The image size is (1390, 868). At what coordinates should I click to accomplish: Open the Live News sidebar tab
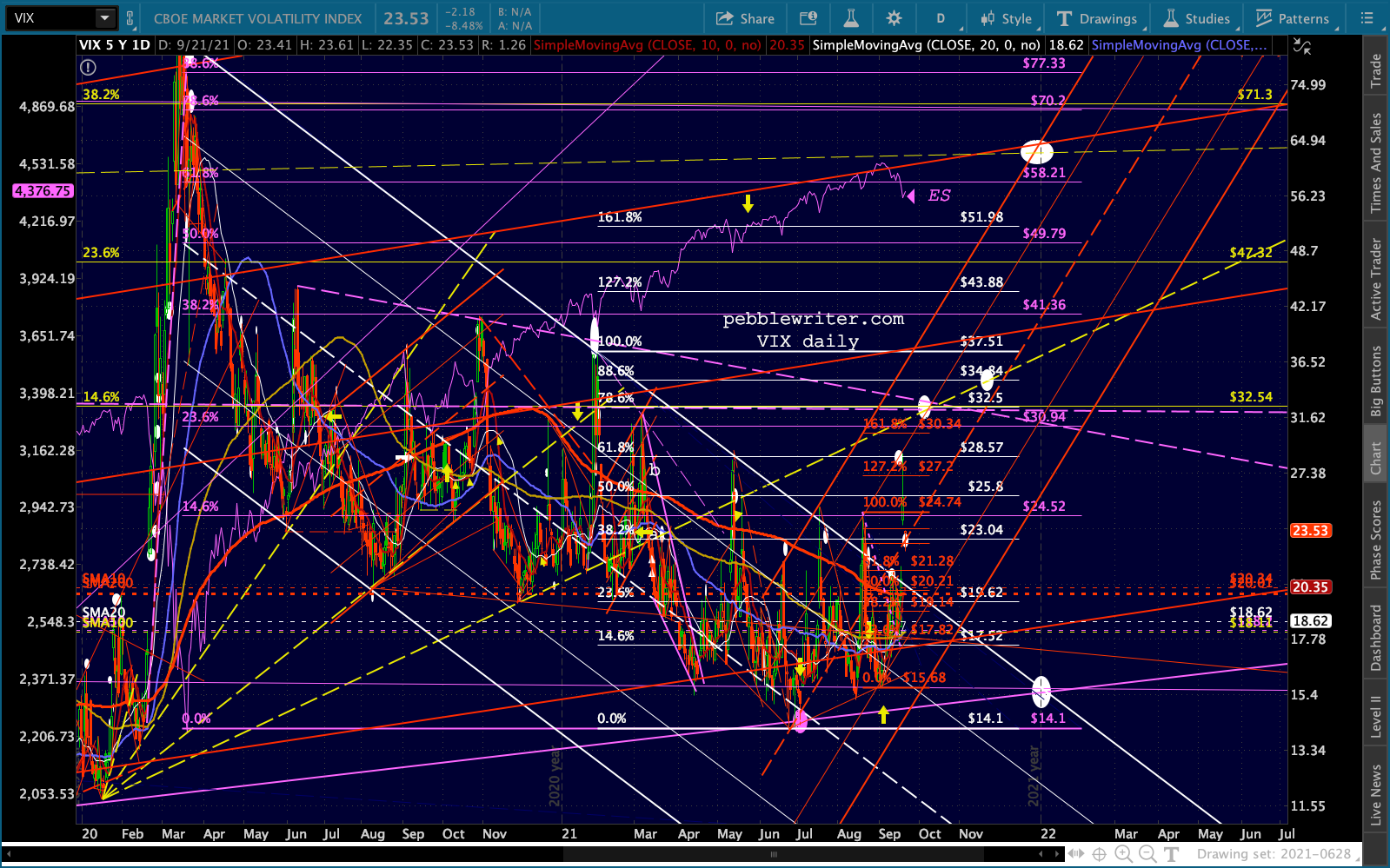(1376, 794)
